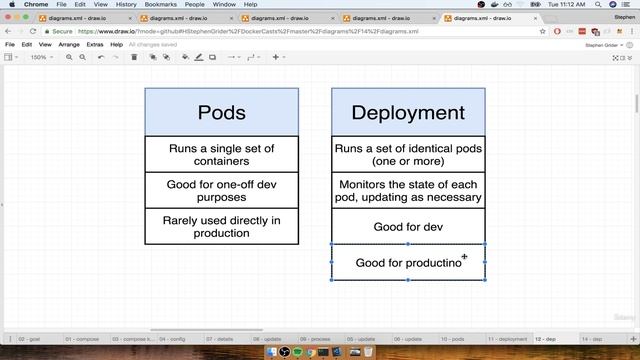The image size is (640, 360).
Task: Open Trash in the Dock
Action: [x=368, y=351]
